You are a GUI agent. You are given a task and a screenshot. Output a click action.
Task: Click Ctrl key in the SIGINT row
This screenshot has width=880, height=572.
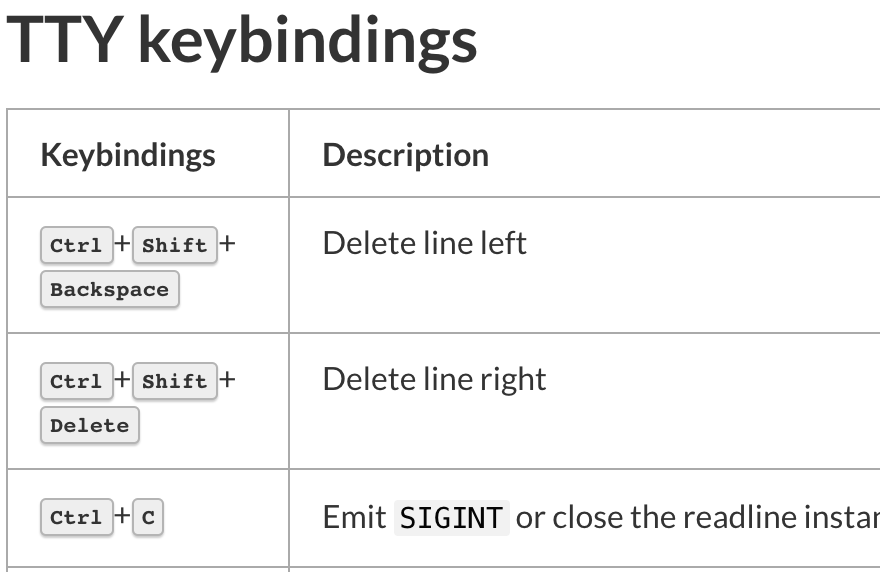(76, 517)
